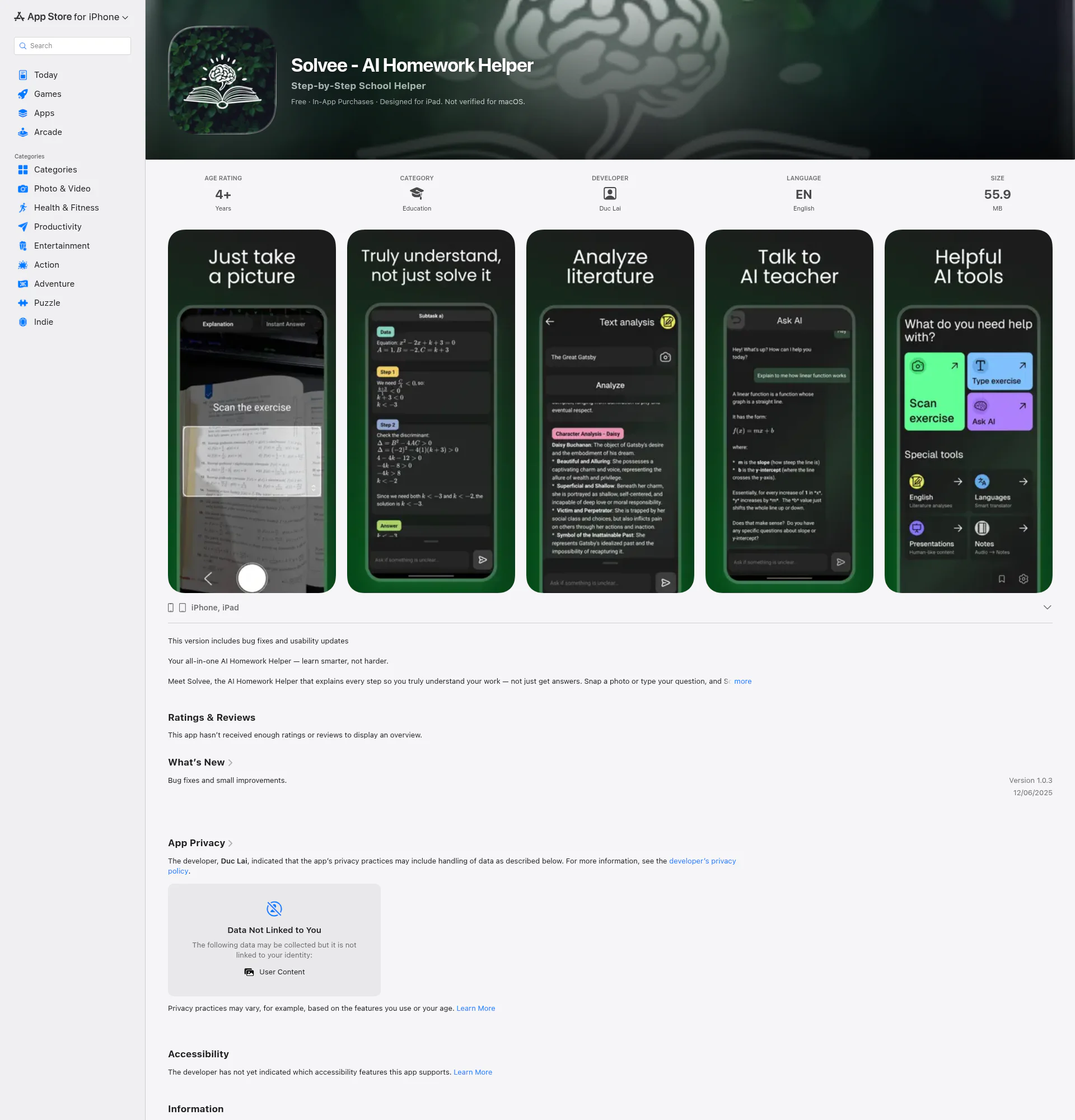Click the Version 1.0.3 text

pos(1030,781)
